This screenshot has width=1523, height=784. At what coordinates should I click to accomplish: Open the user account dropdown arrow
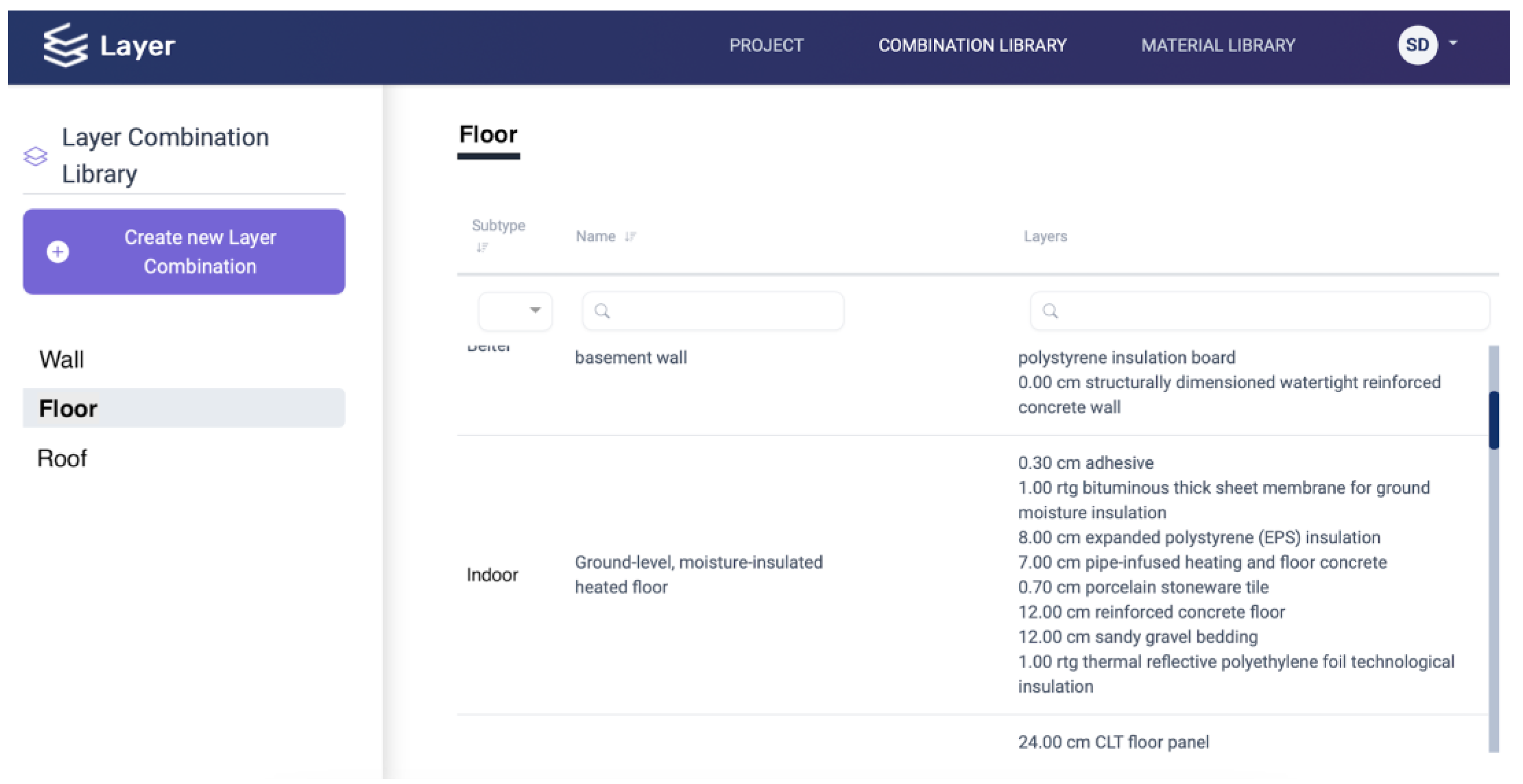1453,43
